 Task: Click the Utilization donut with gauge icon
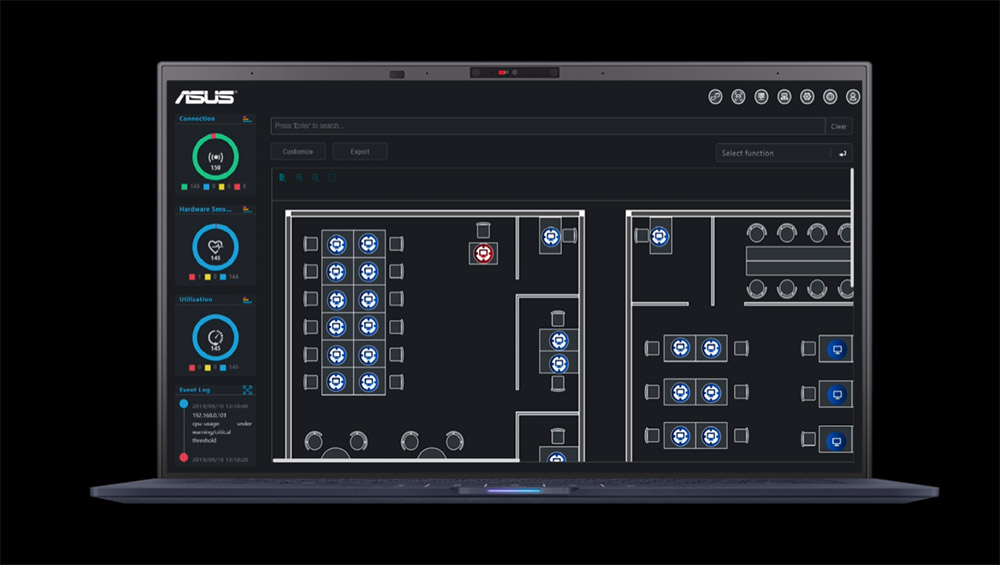coord(216,337)
